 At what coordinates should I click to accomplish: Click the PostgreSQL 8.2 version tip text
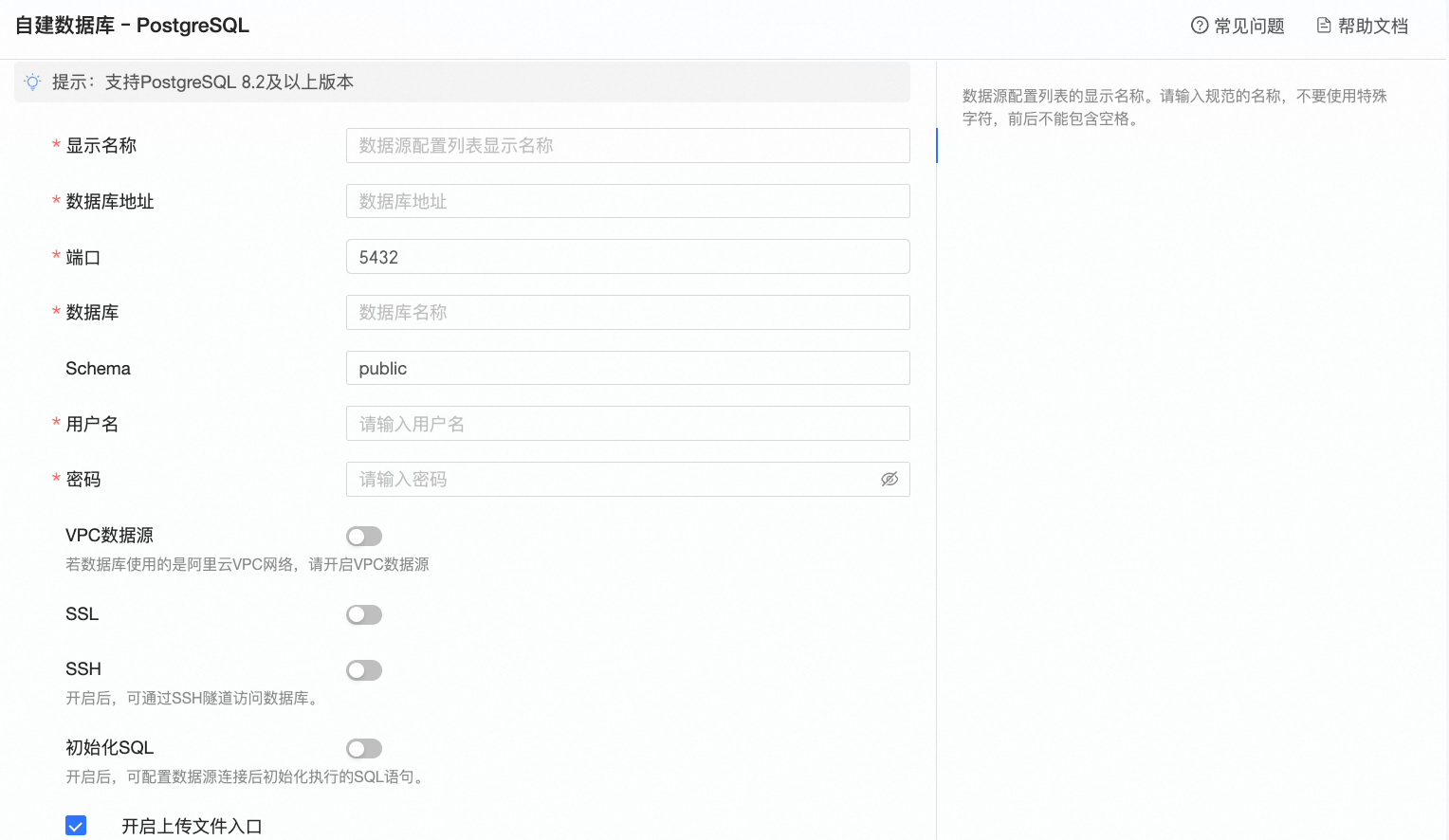coord(203,82)
